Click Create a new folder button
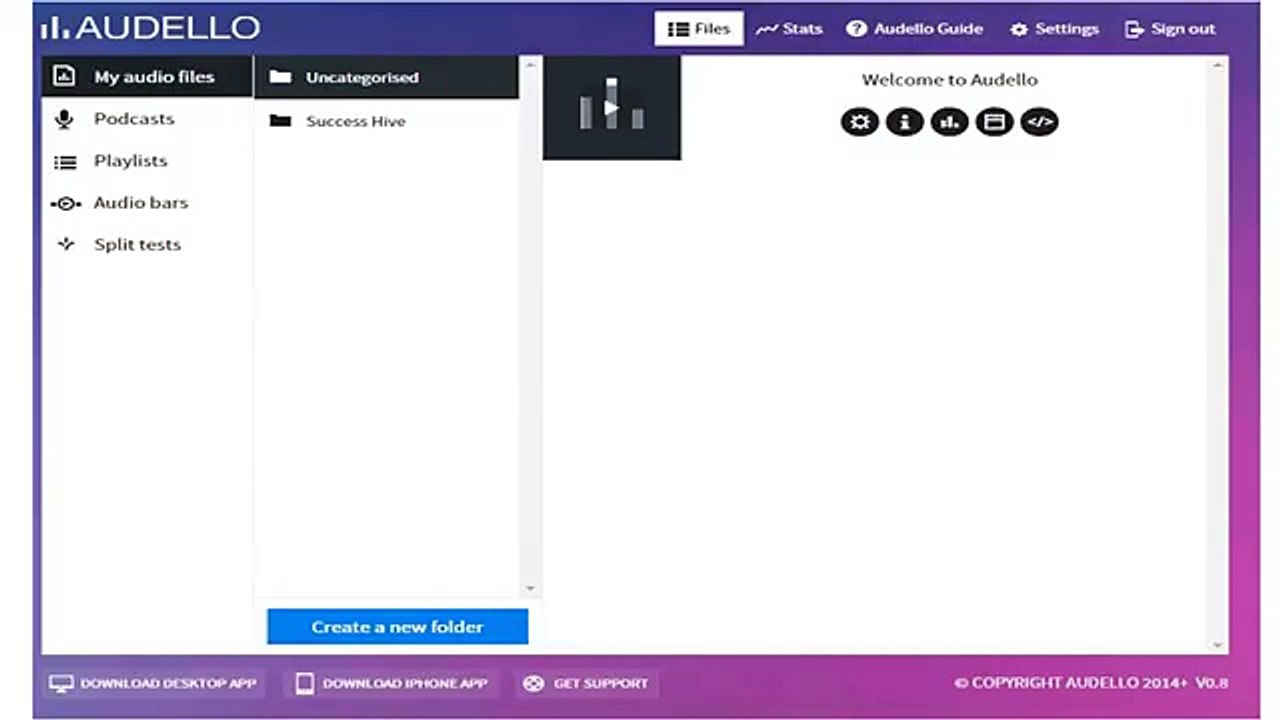 (397, 627)
